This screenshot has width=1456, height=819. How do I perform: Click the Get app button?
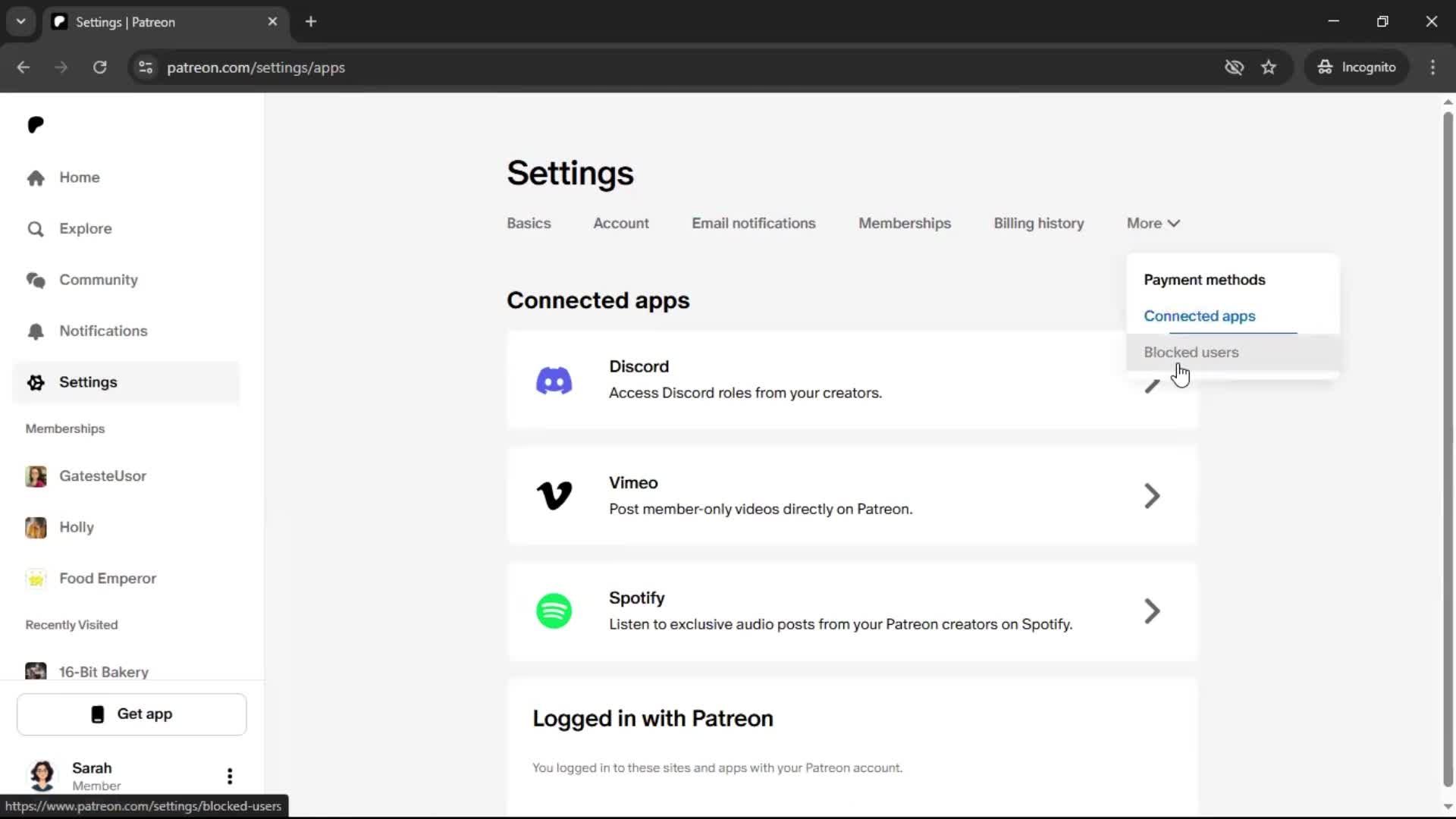(x=132, y=714)
